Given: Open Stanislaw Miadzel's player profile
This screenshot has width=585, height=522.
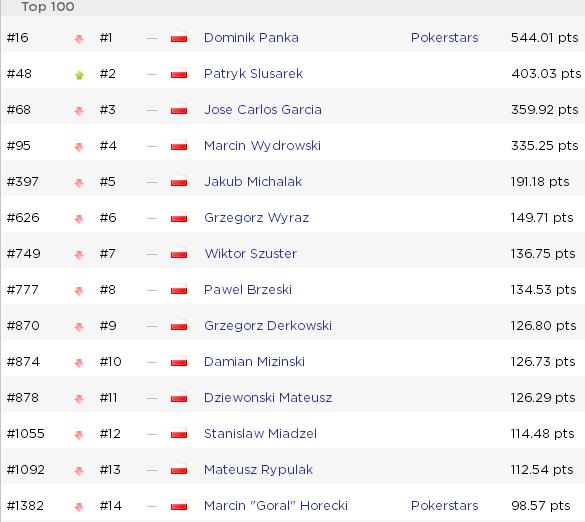Looking at the screenshot, I should 260,434.
